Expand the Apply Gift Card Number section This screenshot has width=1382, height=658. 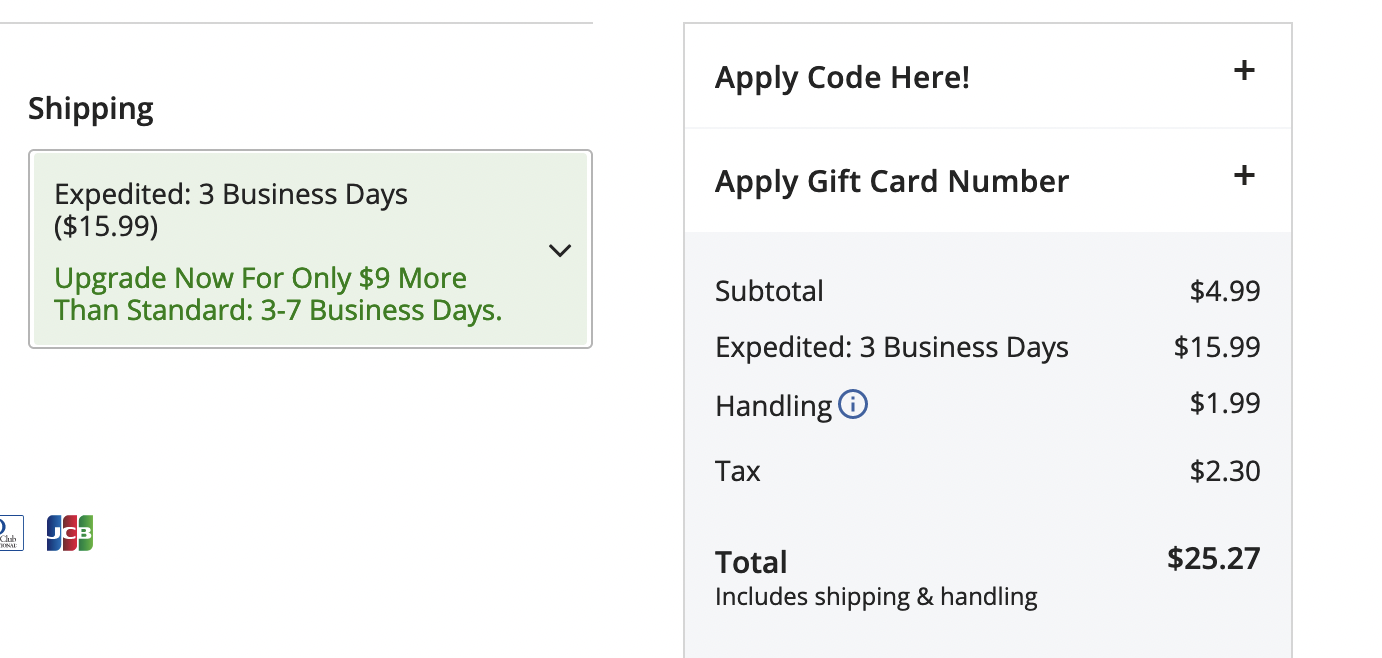pos(891,181)
